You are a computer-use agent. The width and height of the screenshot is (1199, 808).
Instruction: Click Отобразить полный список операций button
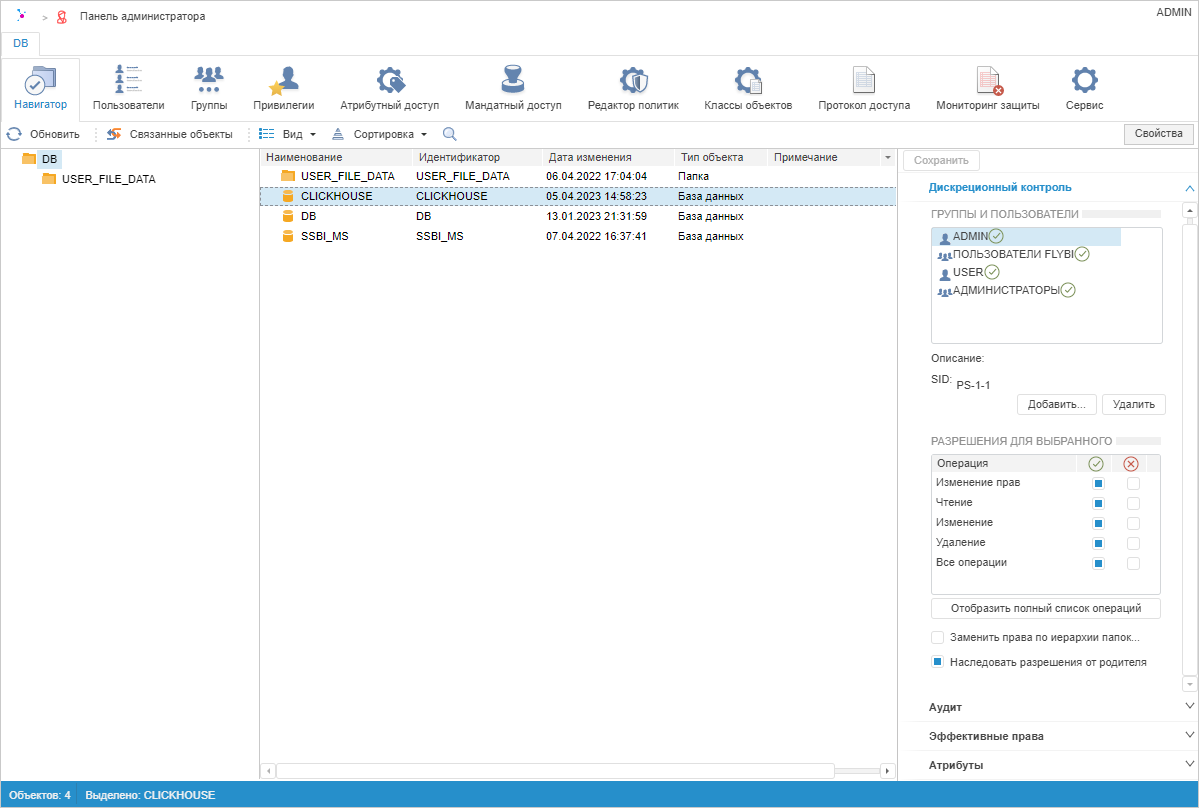click(1045, 609)
